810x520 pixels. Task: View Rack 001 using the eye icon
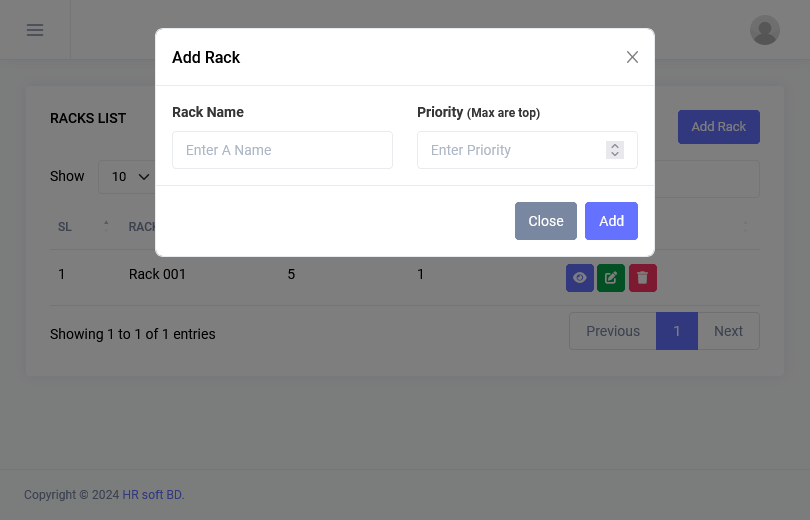(580, 278)
